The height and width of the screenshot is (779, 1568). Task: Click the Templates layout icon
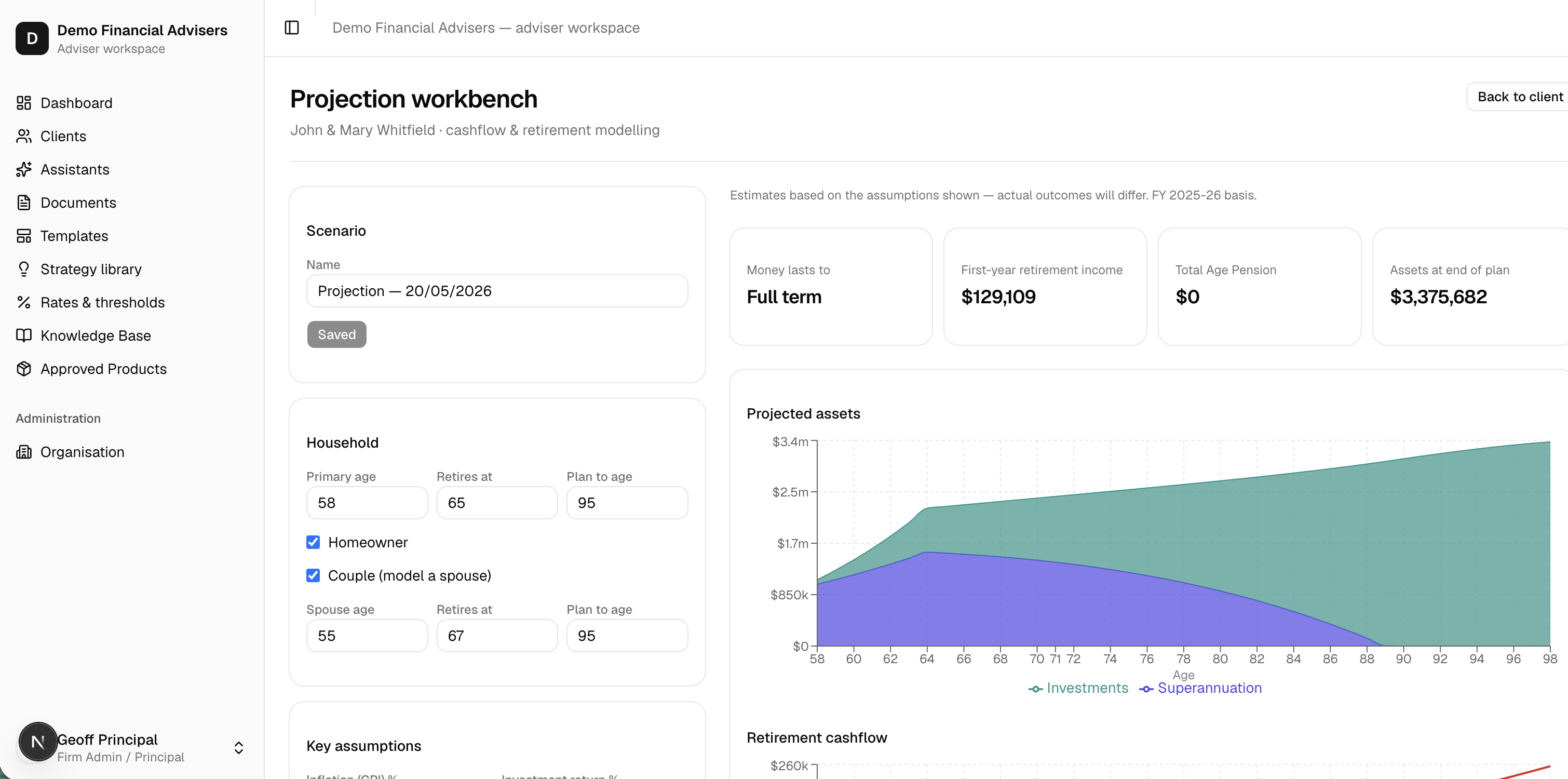pos(24,236)
